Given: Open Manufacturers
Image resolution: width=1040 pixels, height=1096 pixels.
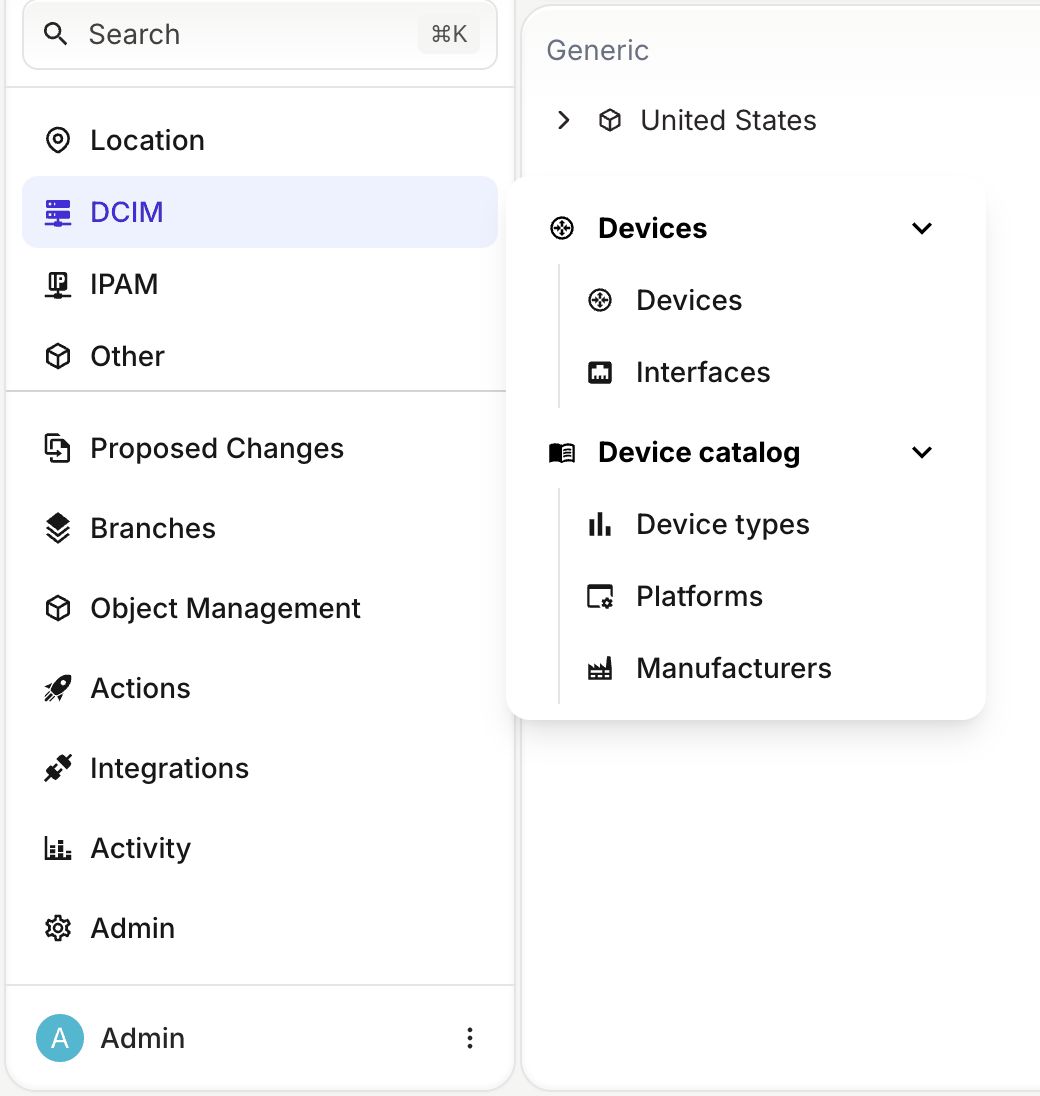Looking at the screenshot, I should coord(734,669).
